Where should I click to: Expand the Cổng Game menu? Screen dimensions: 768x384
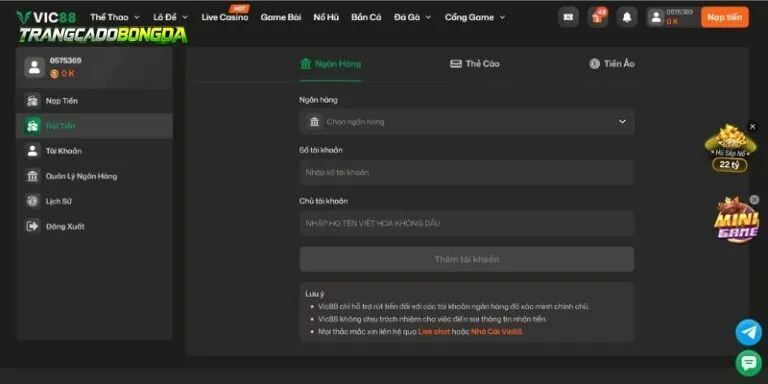[475, 17]
